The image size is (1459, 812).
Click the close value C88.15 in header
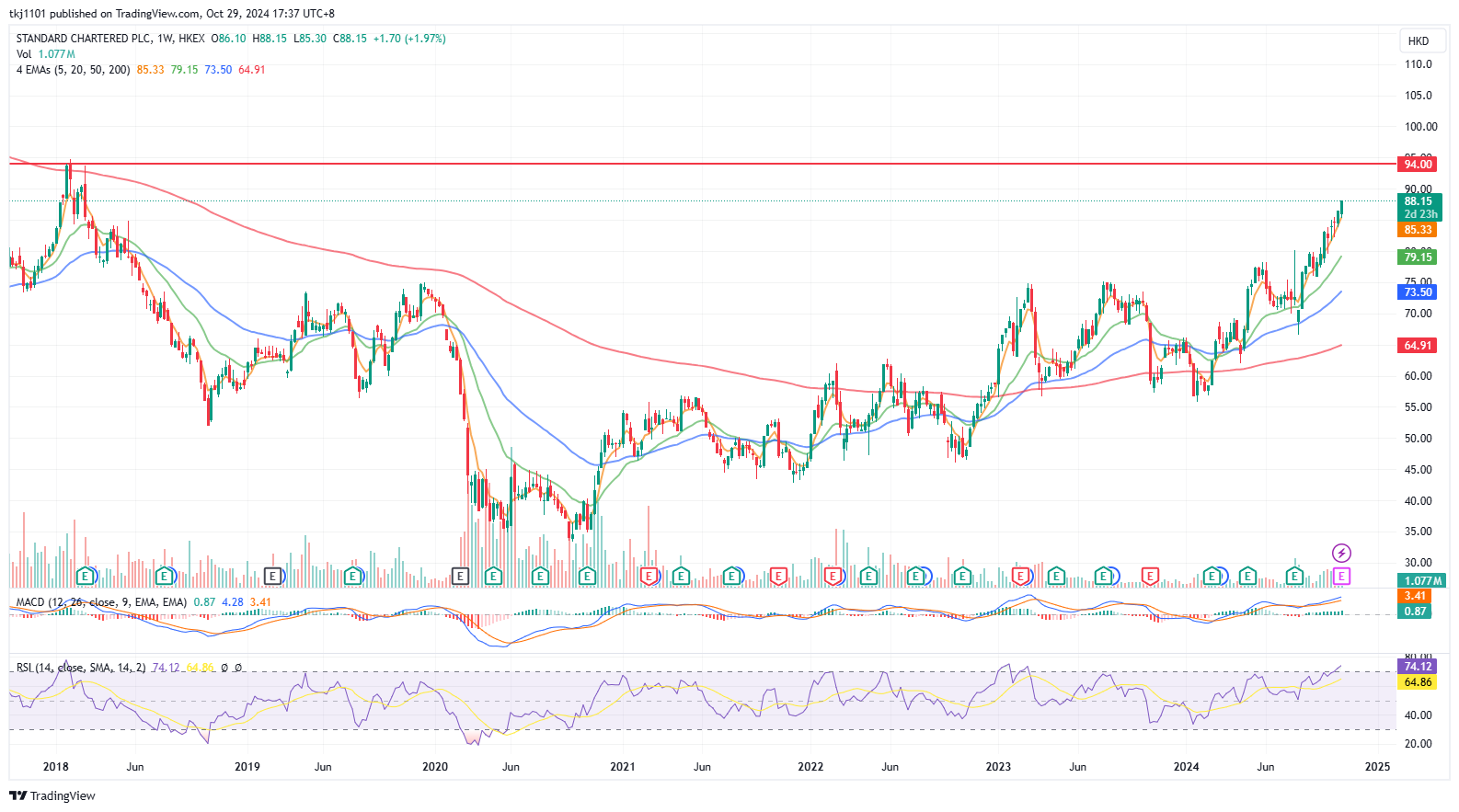pos(350,39)
